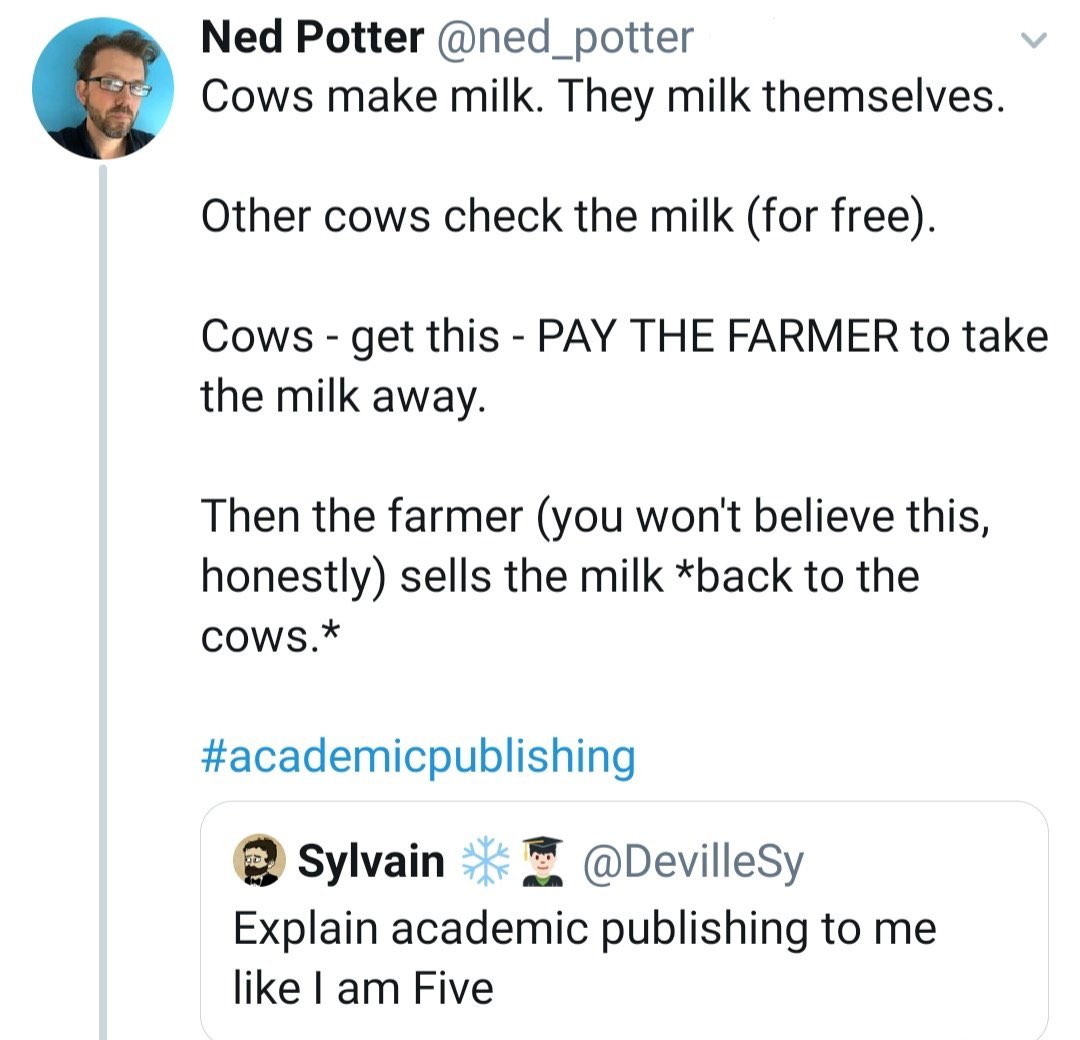Click the graduate student emoji icon
The image size is (1080, 1040).
coord(542,861)
